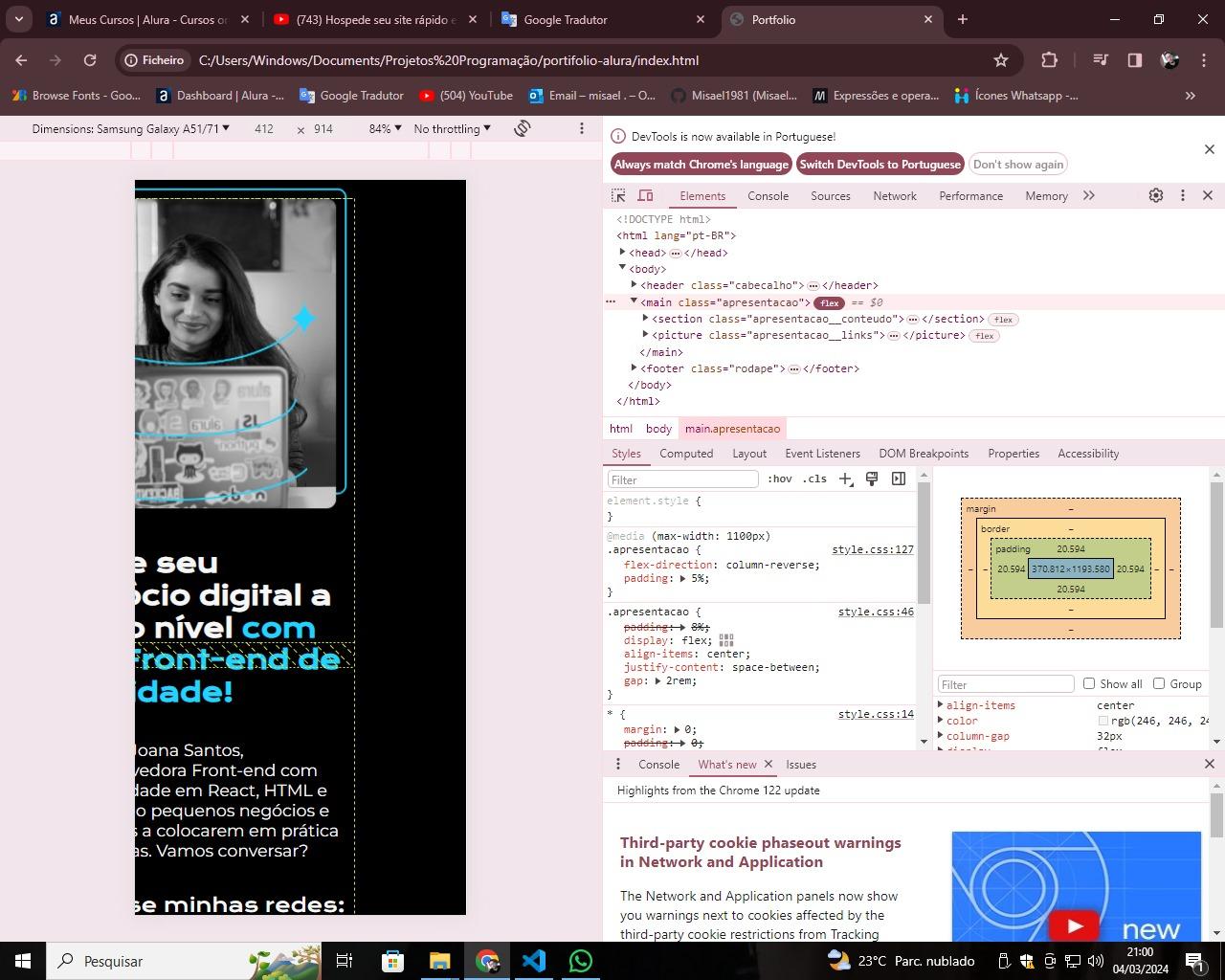Image resolution: width=1225 pixels, height=980 pixels.
Task: Open the drawer three-dot menu
Action: tap(618, 764)
